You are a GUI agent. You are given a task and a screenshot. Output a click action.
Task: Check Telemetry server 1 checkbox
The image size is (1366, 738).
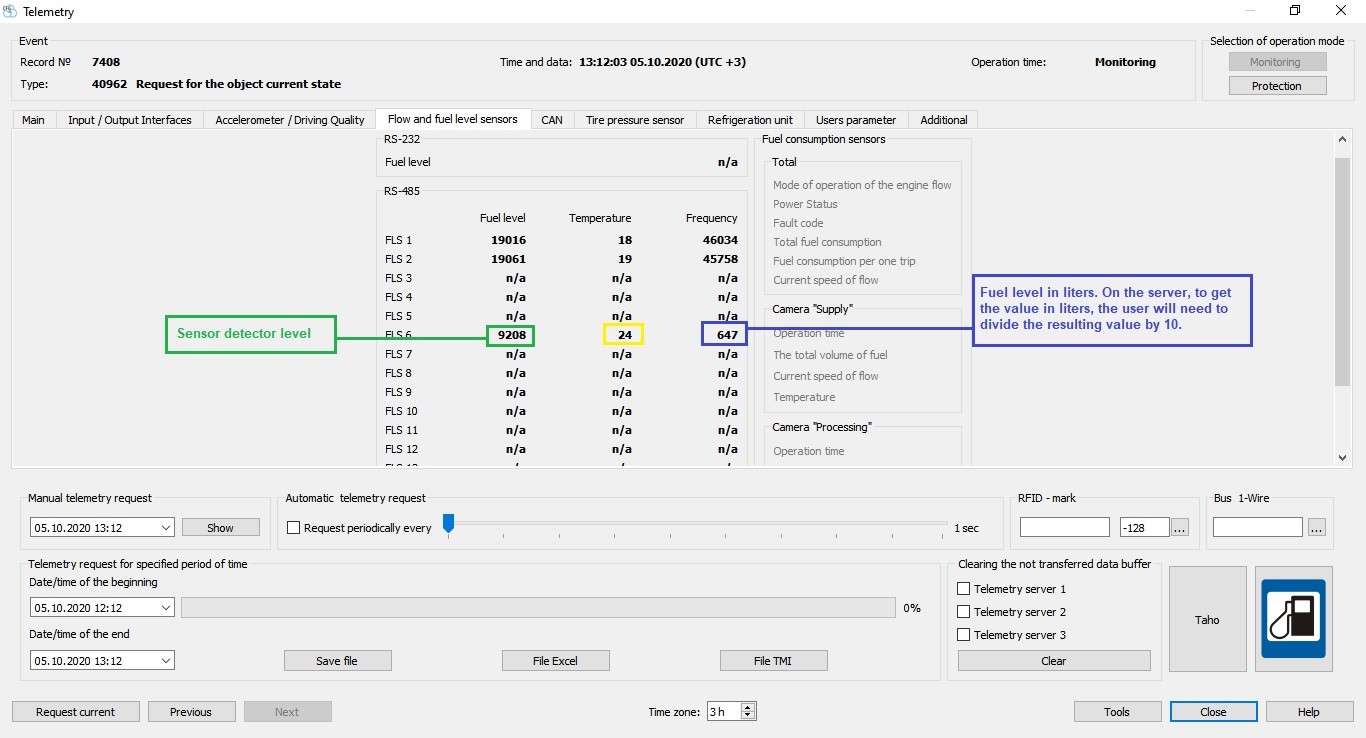tap(964, 589)
